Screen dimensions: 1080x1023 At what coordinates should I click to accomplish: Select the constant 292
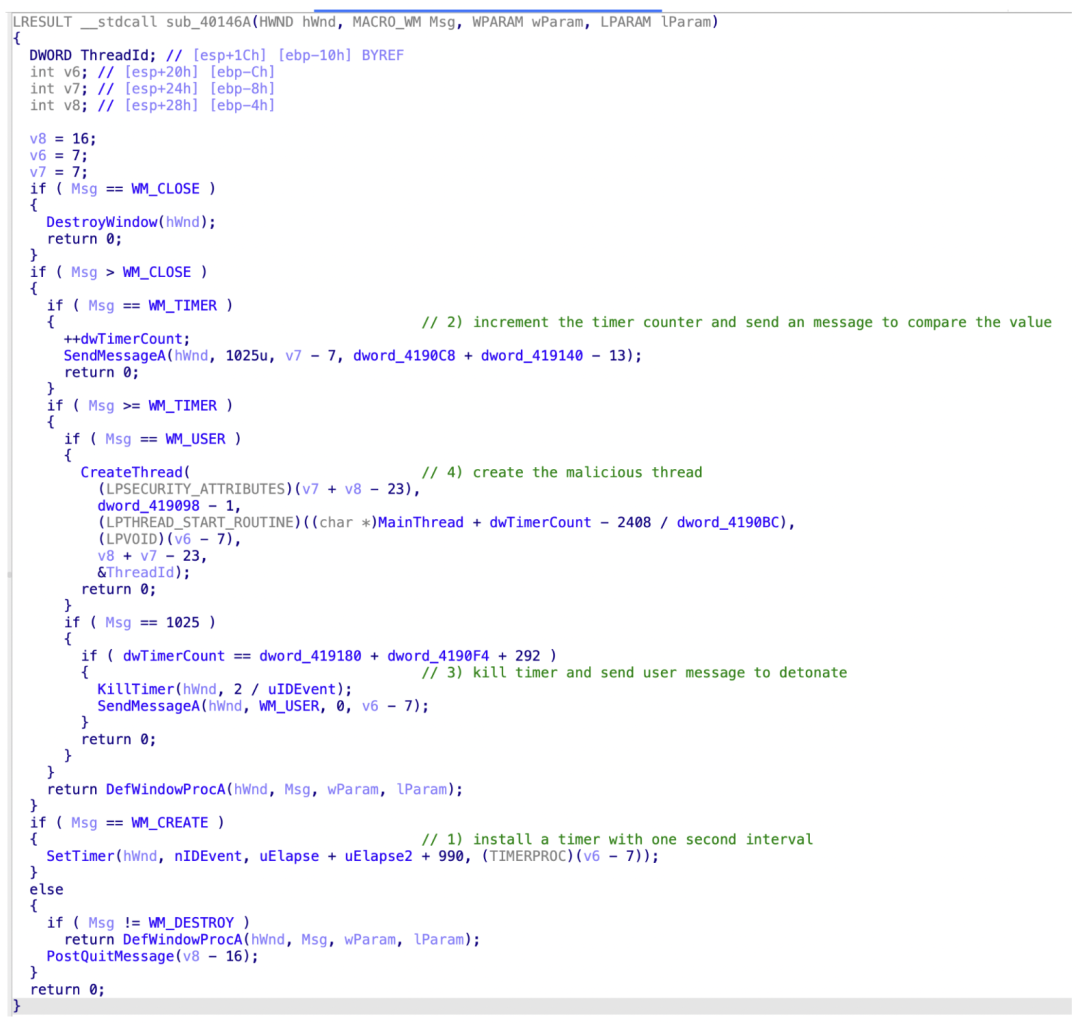coord(528,655)
